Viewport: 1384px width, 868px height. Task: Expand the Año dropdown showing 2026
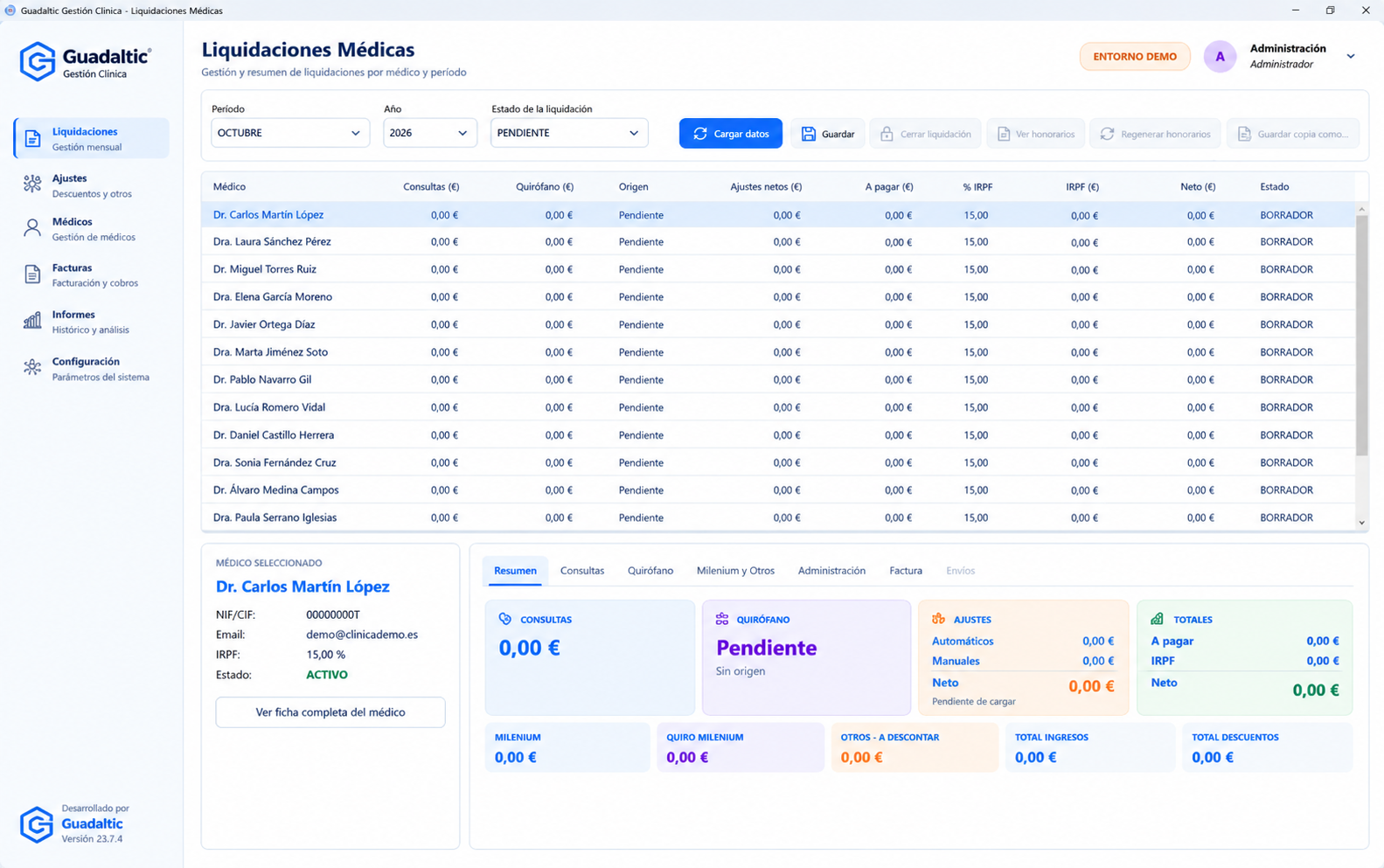(x=429, y=133)
